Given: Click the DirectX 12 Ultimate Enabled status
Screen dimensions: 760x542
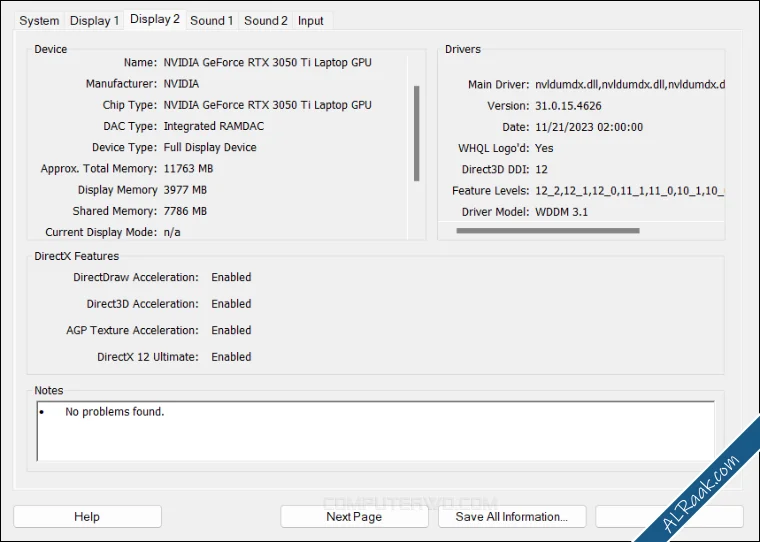Looking at the screenshot, I should [231, 357].
